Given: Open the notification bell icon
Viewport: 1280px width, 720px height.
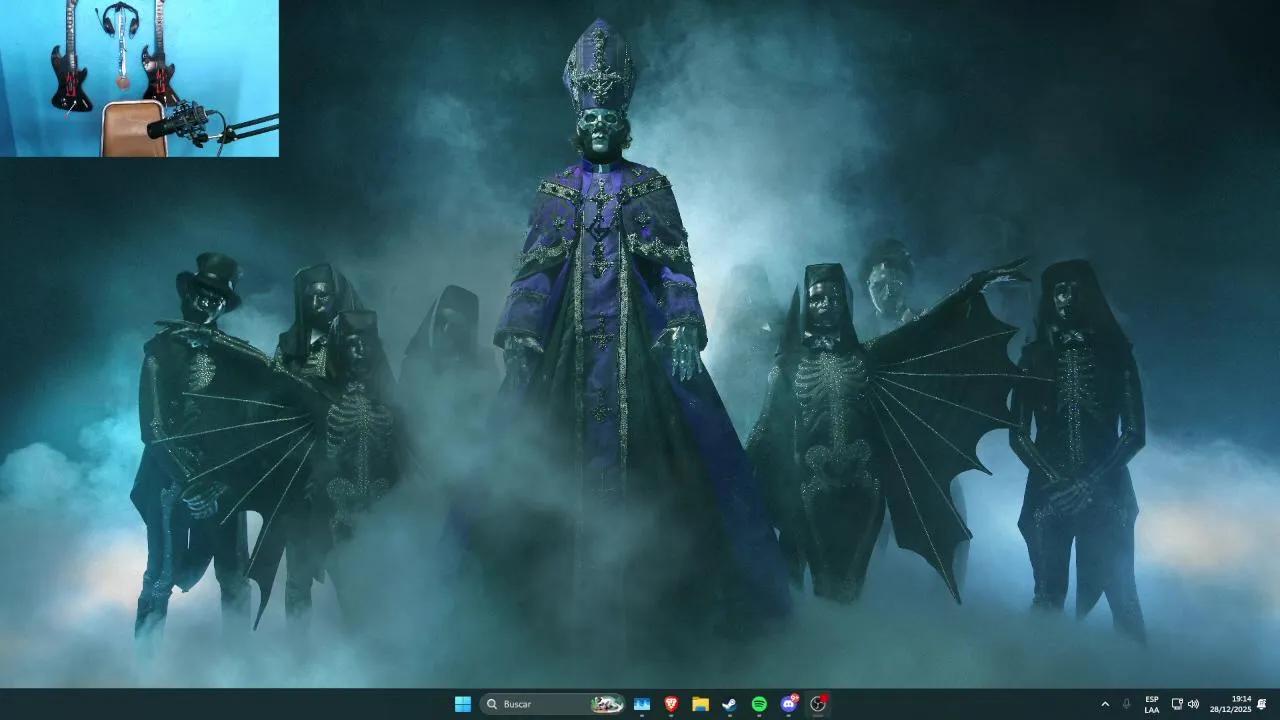Looking at the screenshot, I should tap(1262, 704).
